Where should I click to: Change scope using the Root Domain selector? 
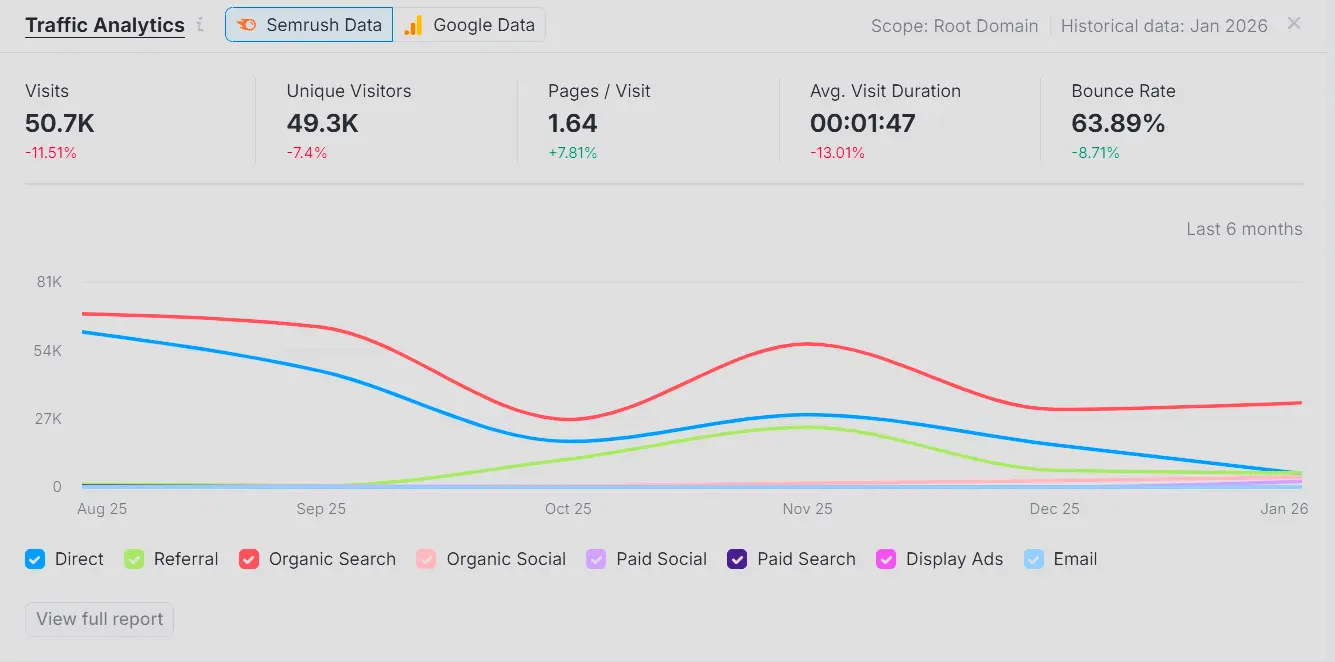point(955,26)
